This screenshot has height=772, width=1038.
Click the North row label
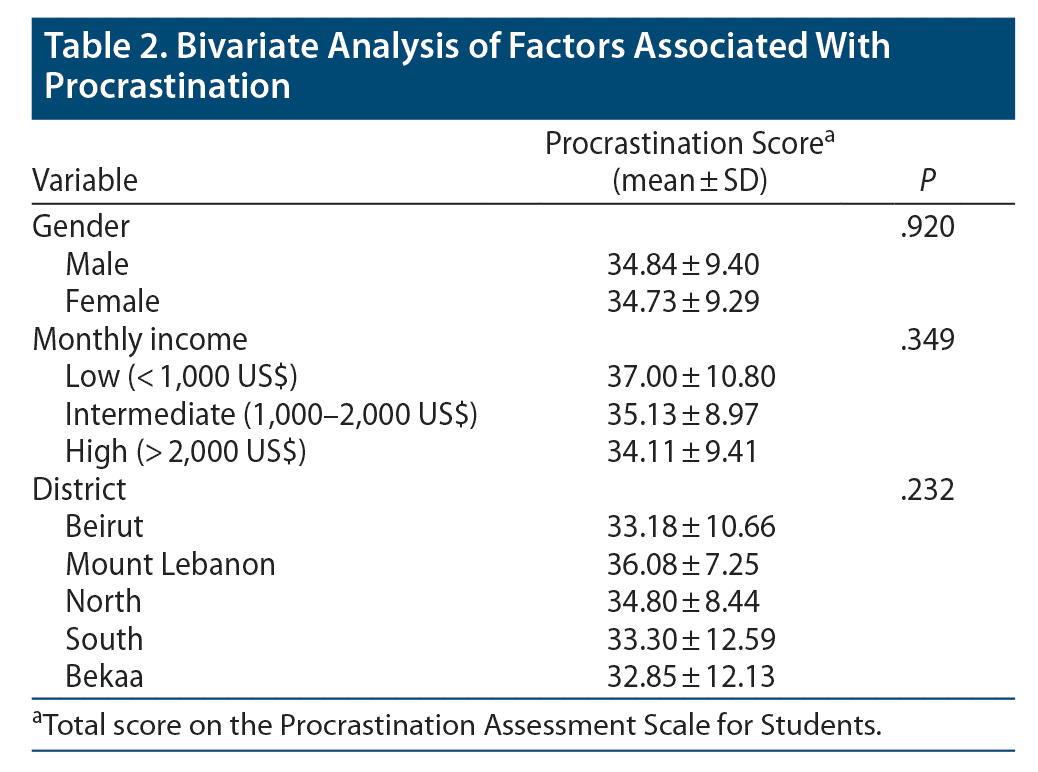click(x=103, y=602)
